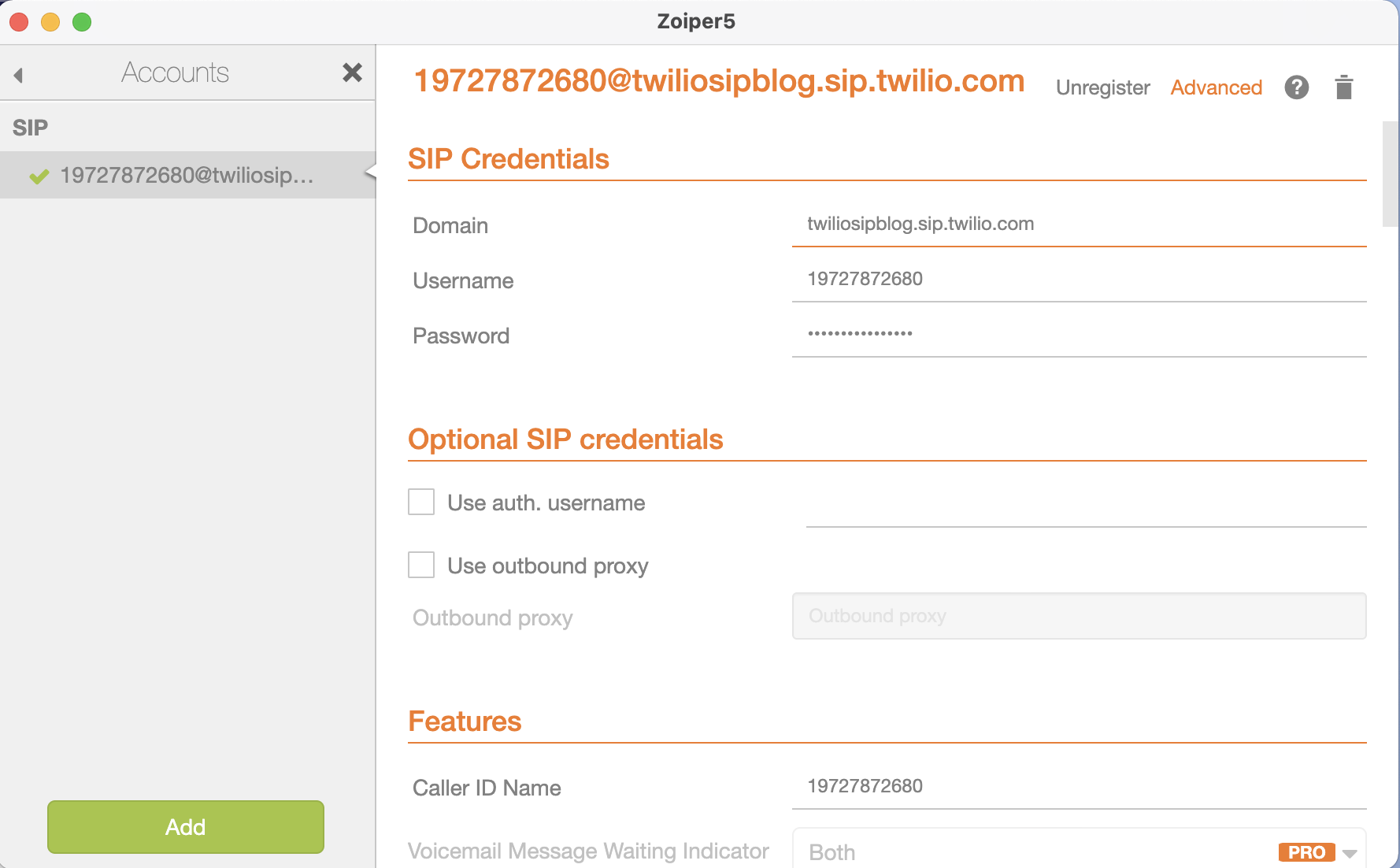
Task: Click the yellow minimize window button
Action: pos(50,22)
